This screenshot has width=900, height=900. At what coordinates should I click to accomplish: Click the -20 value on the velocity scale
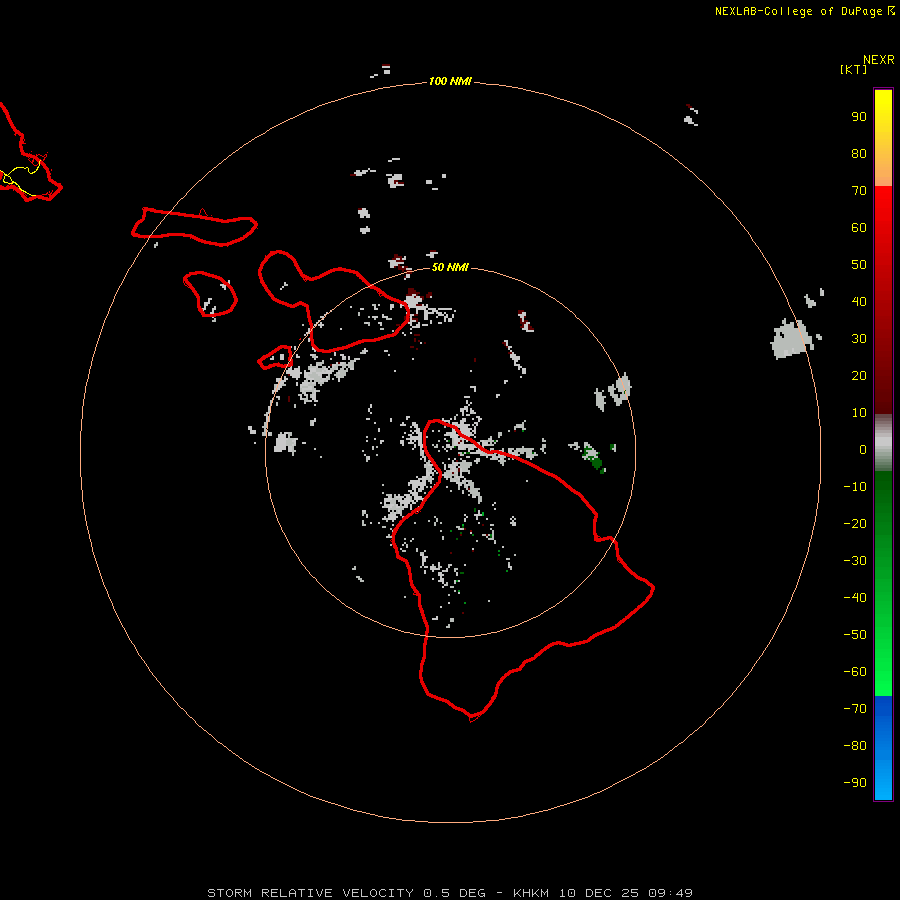(855, 523)
